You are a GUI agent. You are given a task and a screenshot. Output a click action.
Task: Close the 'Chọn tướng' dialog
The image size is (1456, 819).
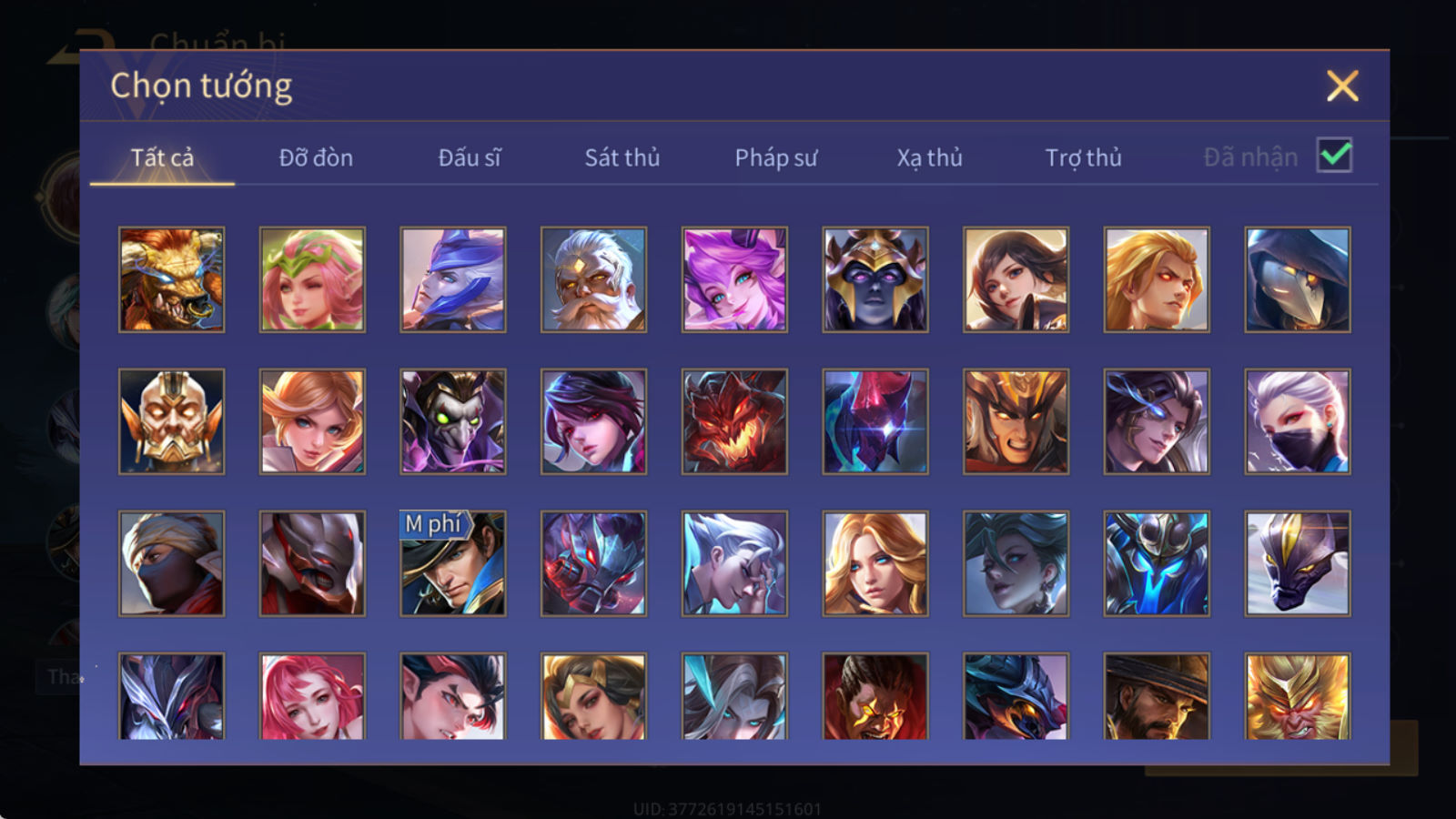1342,86
